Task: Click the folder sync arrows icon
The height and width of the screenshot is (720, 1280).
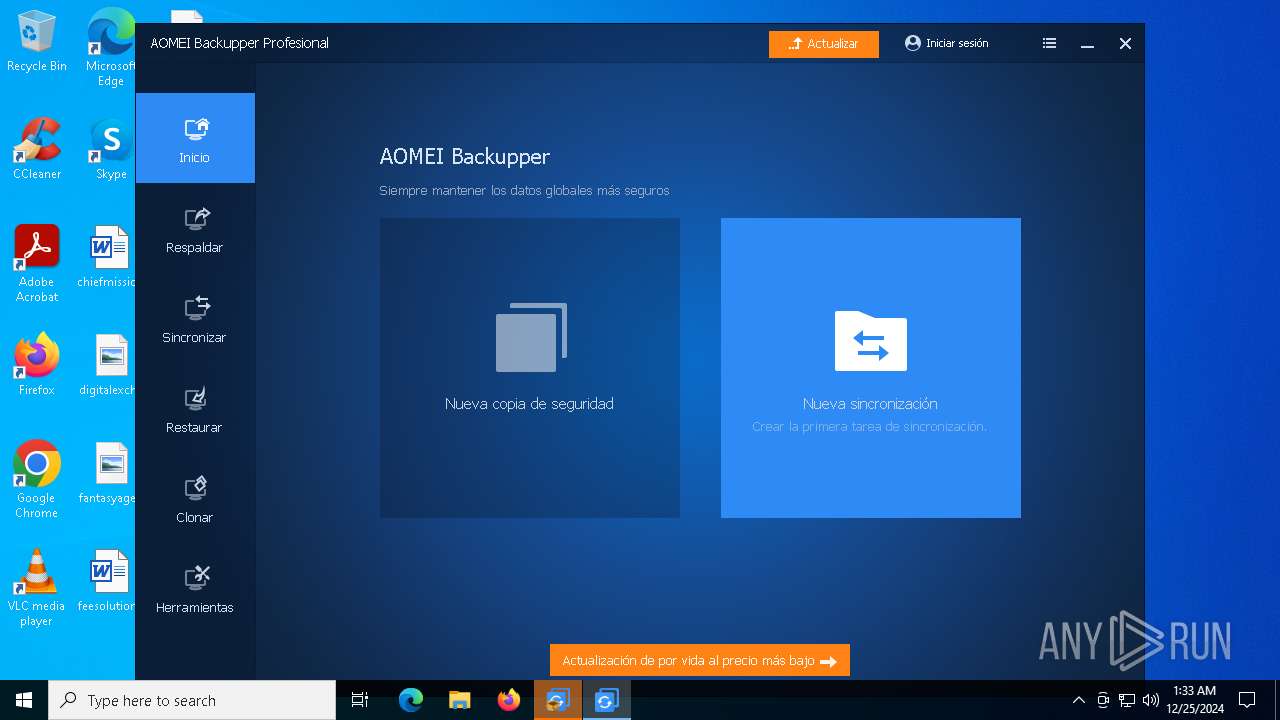Action: click(871, 341)
